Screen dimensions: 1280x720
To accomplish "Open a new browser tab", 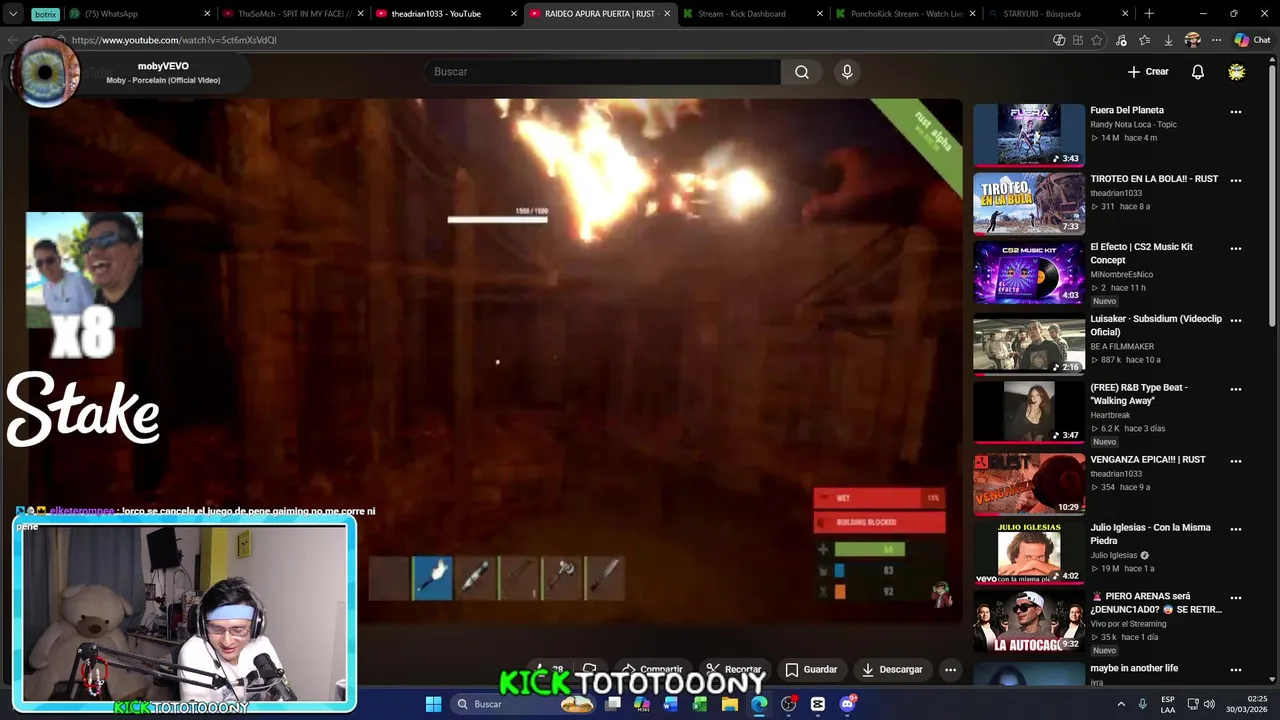I will pyautogui.click(x=1149, y=14).
